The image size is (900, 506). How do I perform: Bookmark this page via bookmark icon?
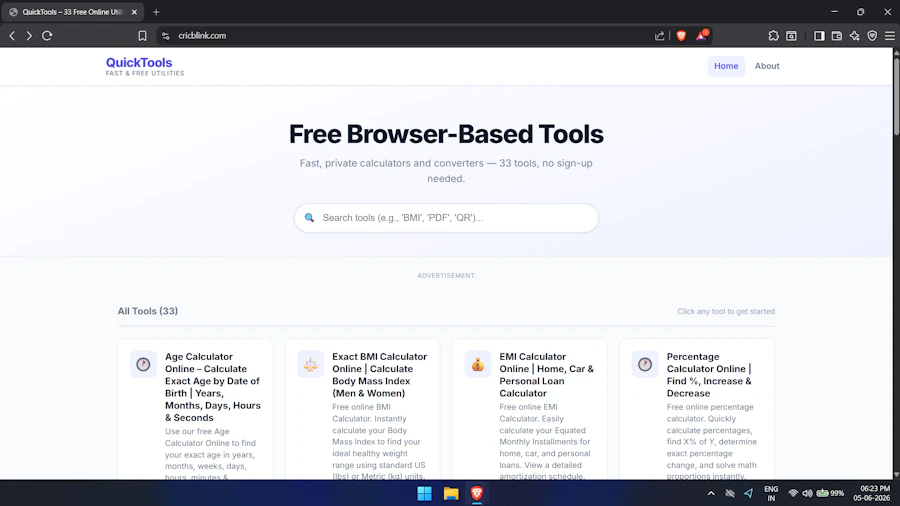coord(142,36)
